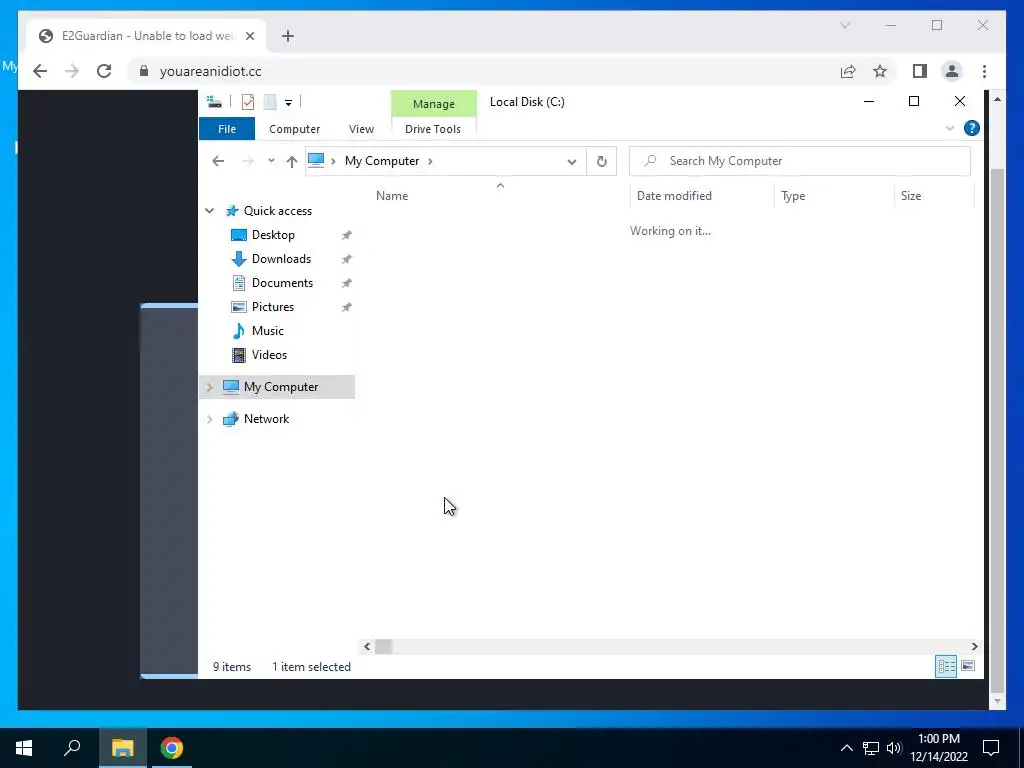Open the File tab in Explorer ribbon

[x=227, y=129]
